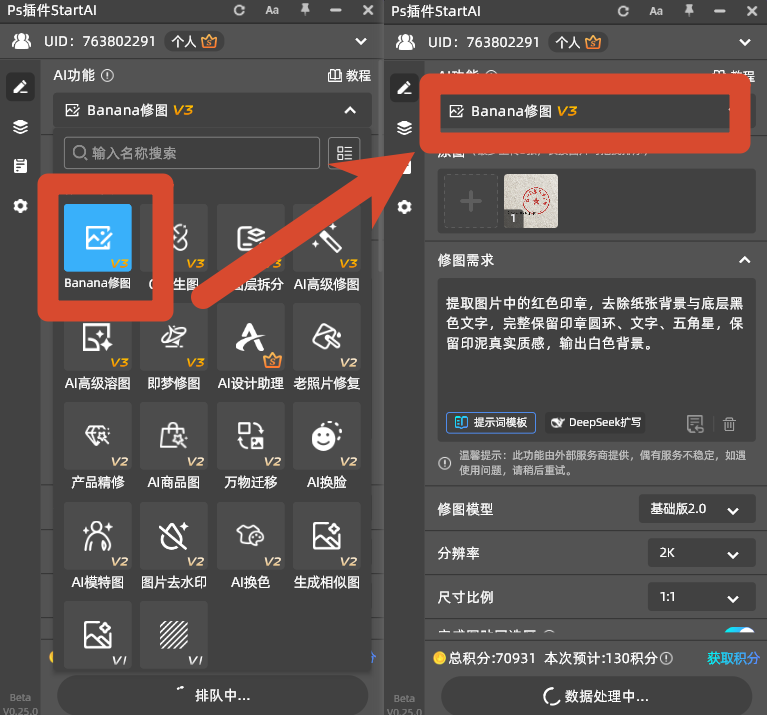Refresh the left StartAI panel
The height and width of the screenshot is (715, 767).
click(x=239, y=10)
